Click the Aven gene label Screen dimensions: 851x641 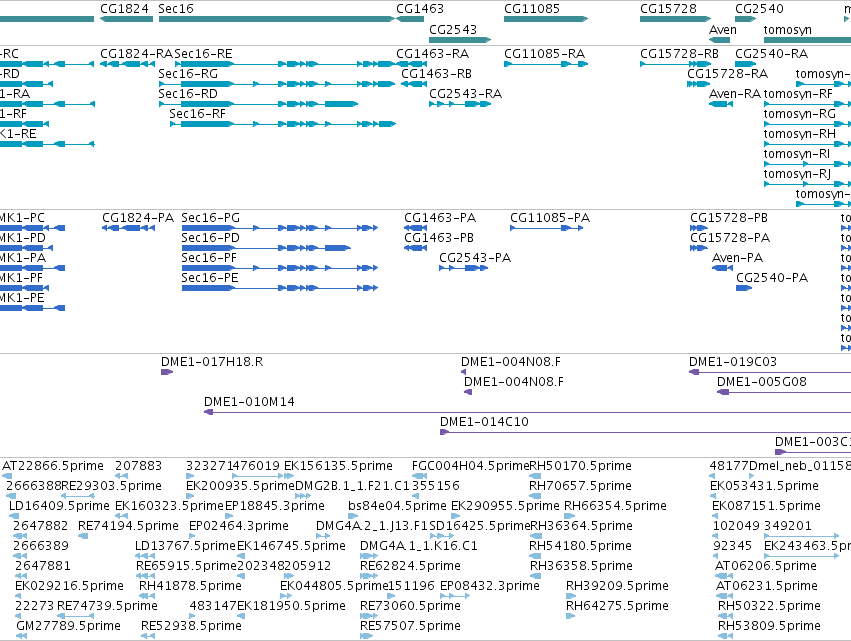[723, 29]
